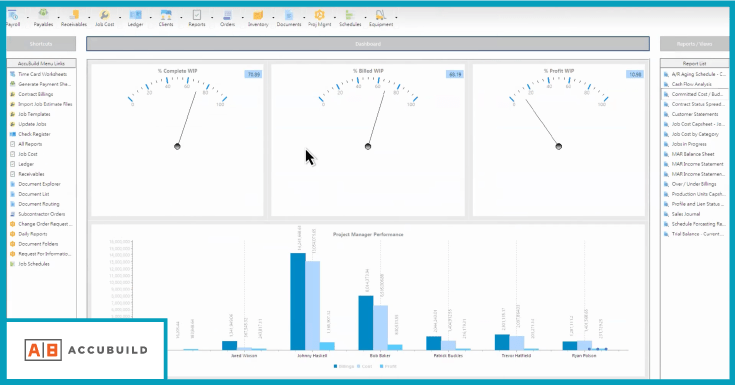
Task: Open the Receivables module icon
Action: click(x=74, y=18)
